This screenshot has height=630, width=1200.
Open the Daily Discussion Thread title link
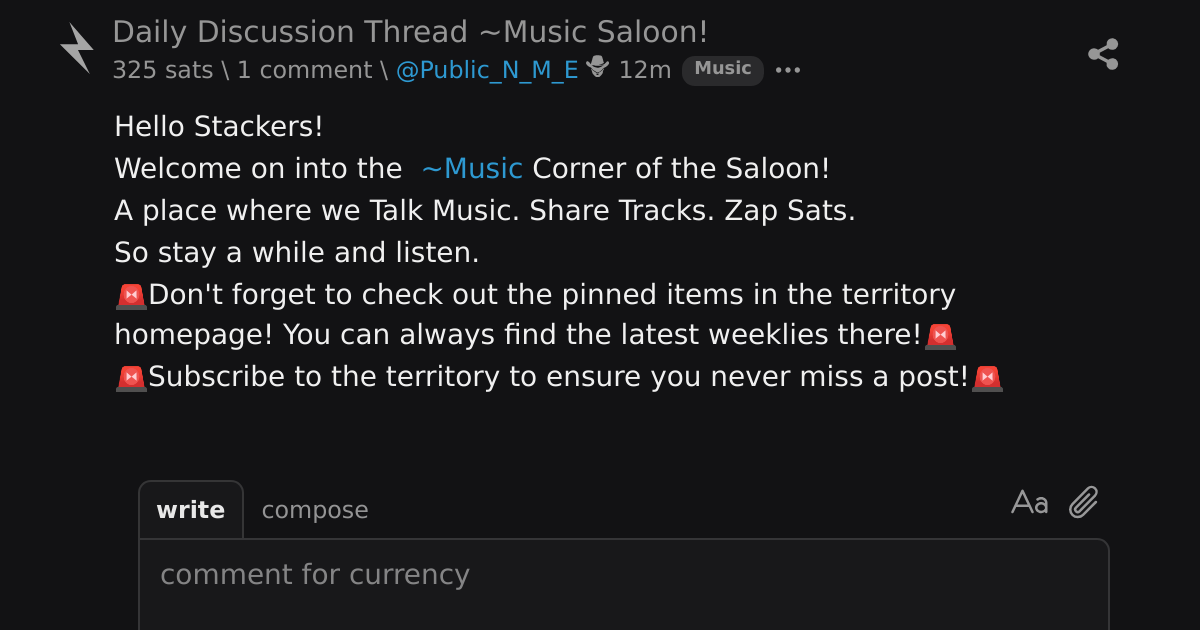(x=410, y=32)
